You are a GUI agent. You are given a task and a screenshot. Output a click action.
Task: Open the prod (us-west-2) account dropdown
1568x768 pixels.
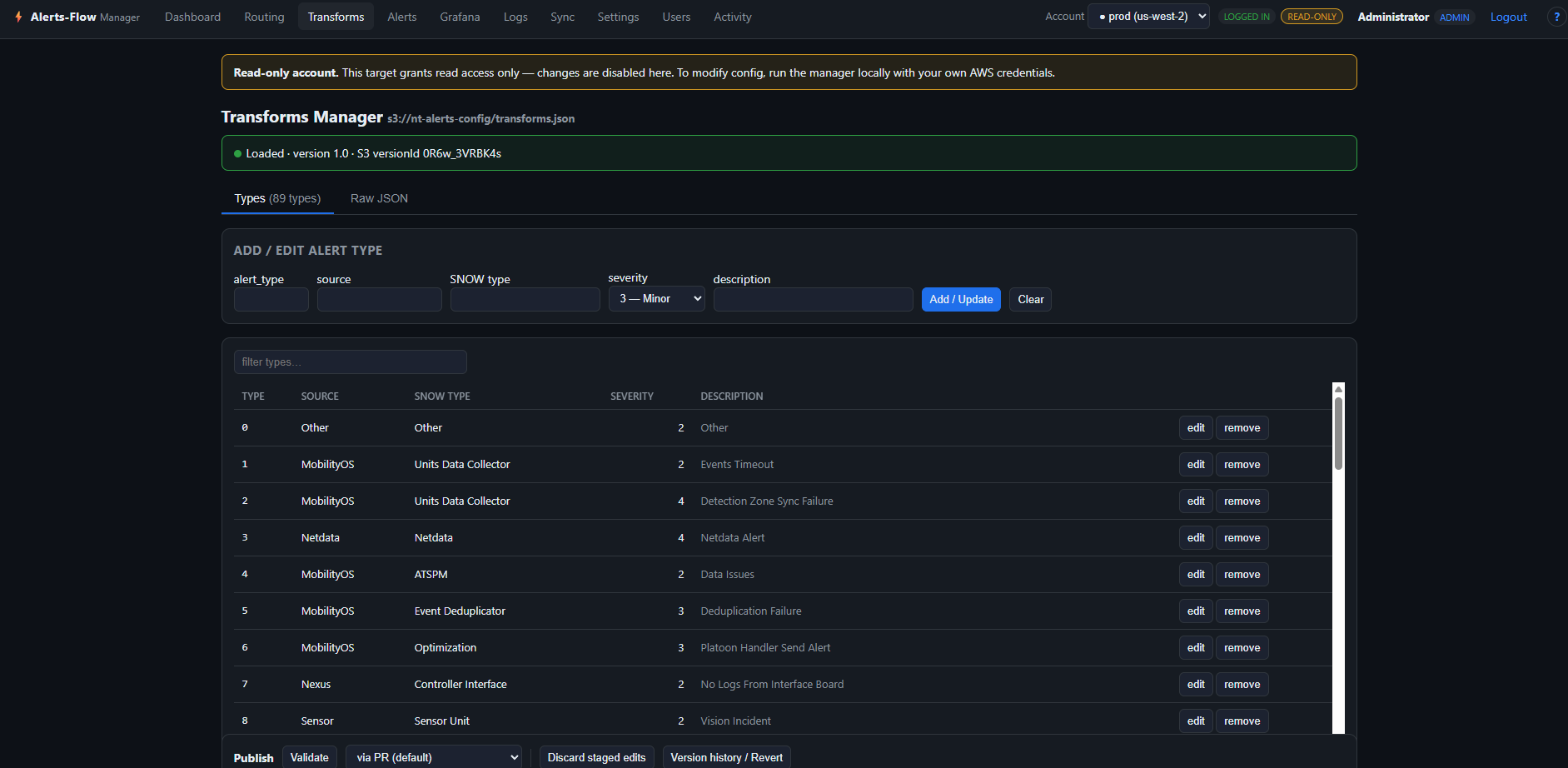(1148, 17)
